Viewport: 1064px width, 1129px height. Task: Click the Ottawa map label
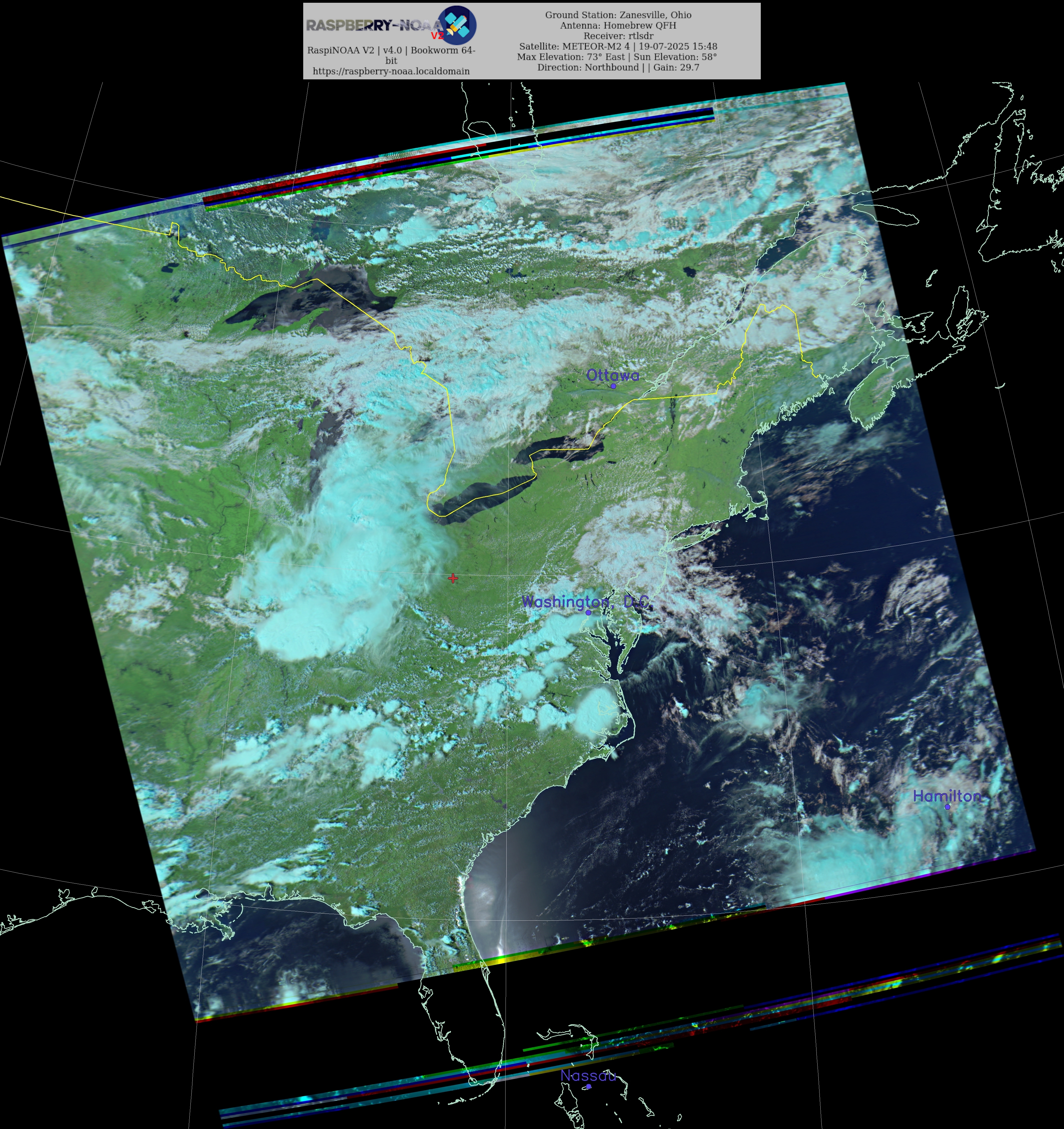coord(612,375)
